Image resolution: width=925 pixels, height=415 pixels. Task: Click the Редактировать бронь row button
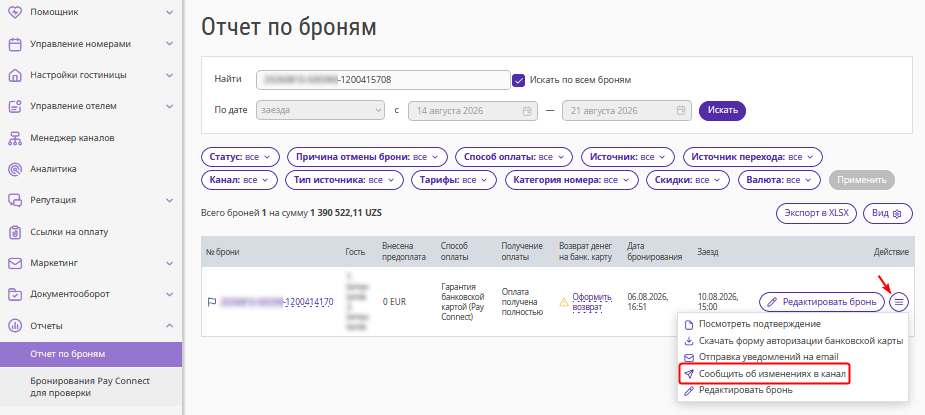pyautogui.click(x=822, y=302)
